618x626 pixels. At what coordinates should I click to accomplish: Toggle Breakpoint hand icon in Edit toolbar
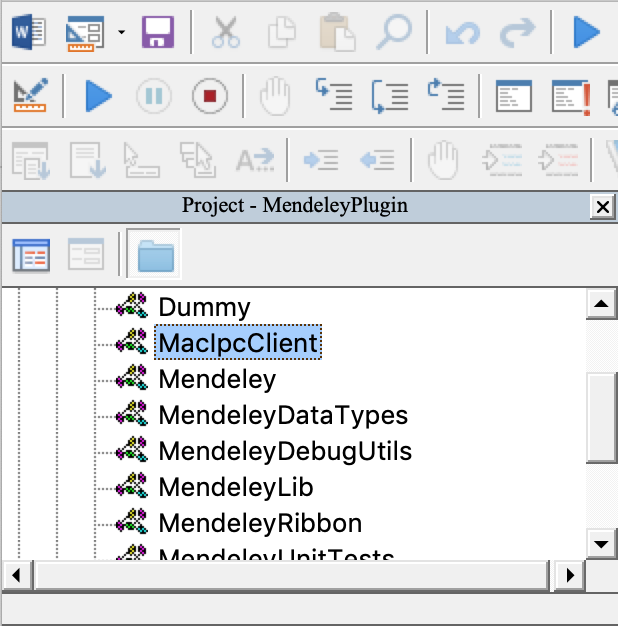443,160
